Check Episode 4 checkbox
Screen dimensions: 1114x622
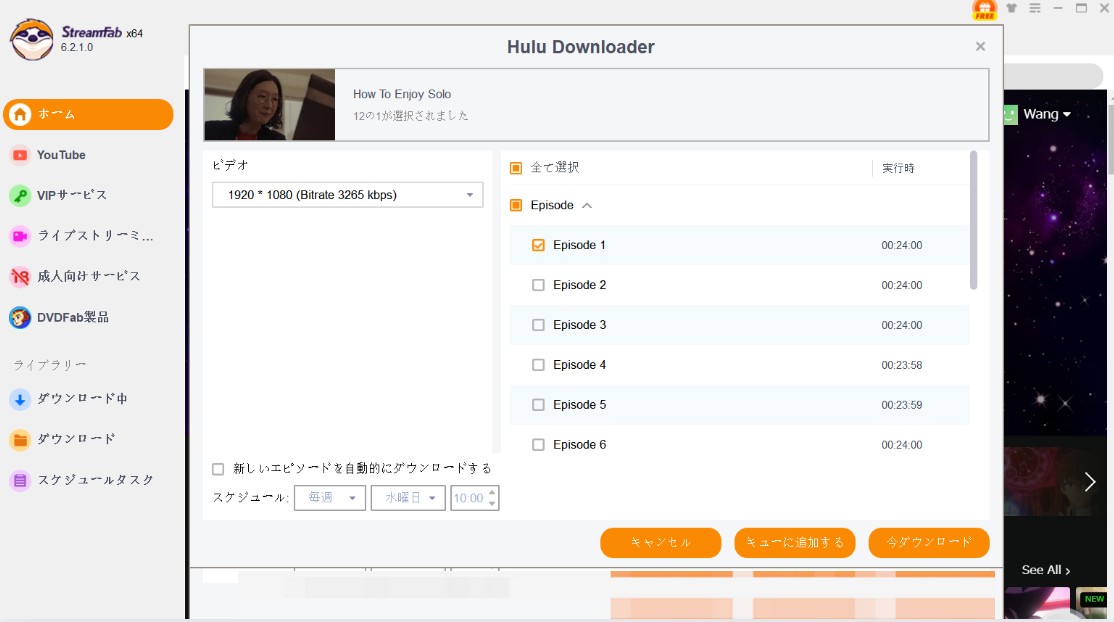click(x=538, y=365)
